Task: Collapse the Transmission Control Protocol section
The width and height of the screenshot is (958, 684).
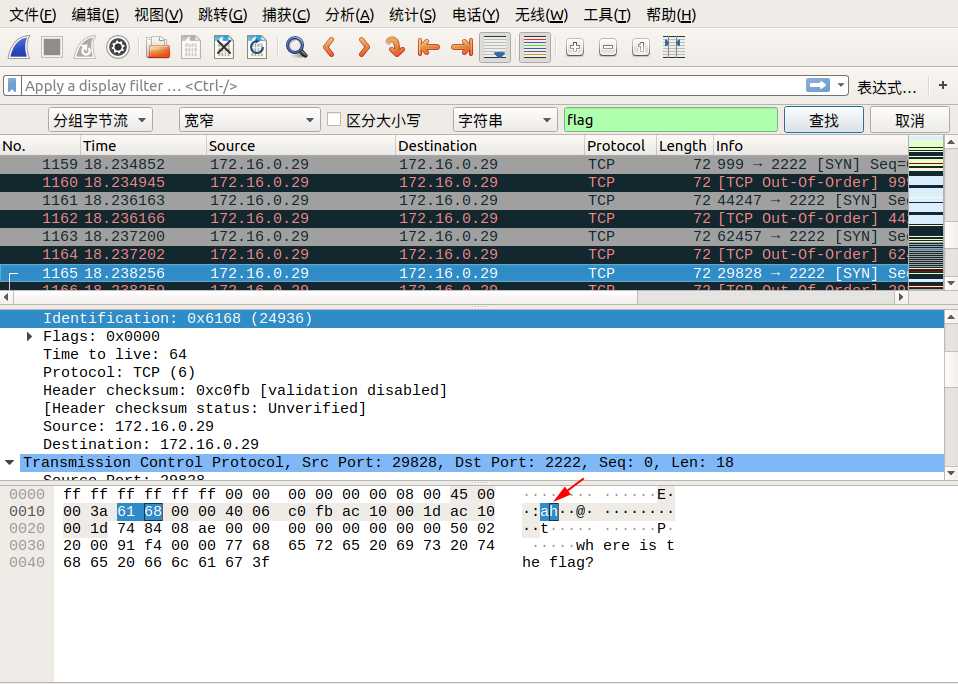Action: point(9,462)
